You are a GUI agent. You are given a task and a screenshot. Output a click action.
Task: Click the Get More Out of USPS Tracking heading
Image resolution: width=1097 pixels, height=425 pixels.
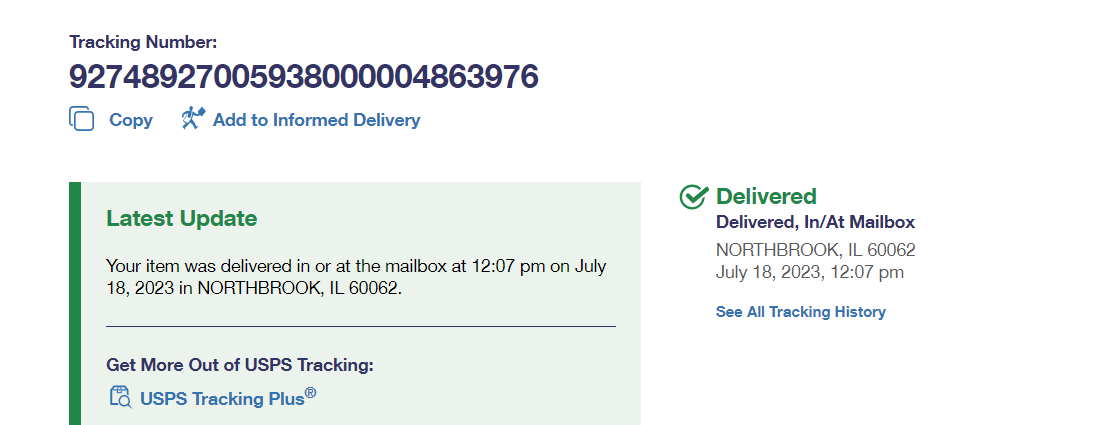pos(239,365)
